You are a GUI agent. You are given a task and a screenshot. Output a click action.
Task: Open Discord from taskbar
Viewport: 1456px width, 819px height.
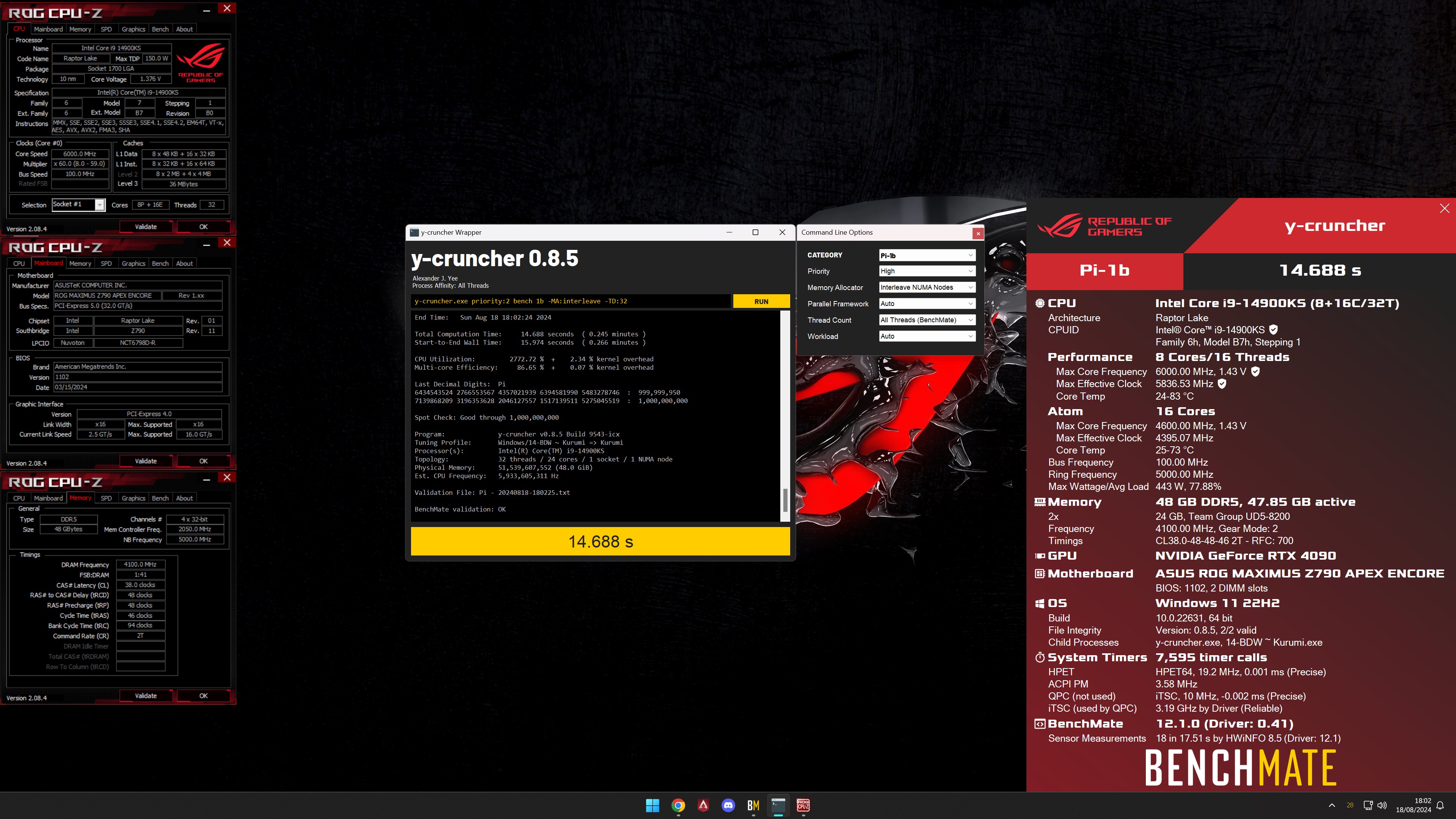(x=728, y=805)
